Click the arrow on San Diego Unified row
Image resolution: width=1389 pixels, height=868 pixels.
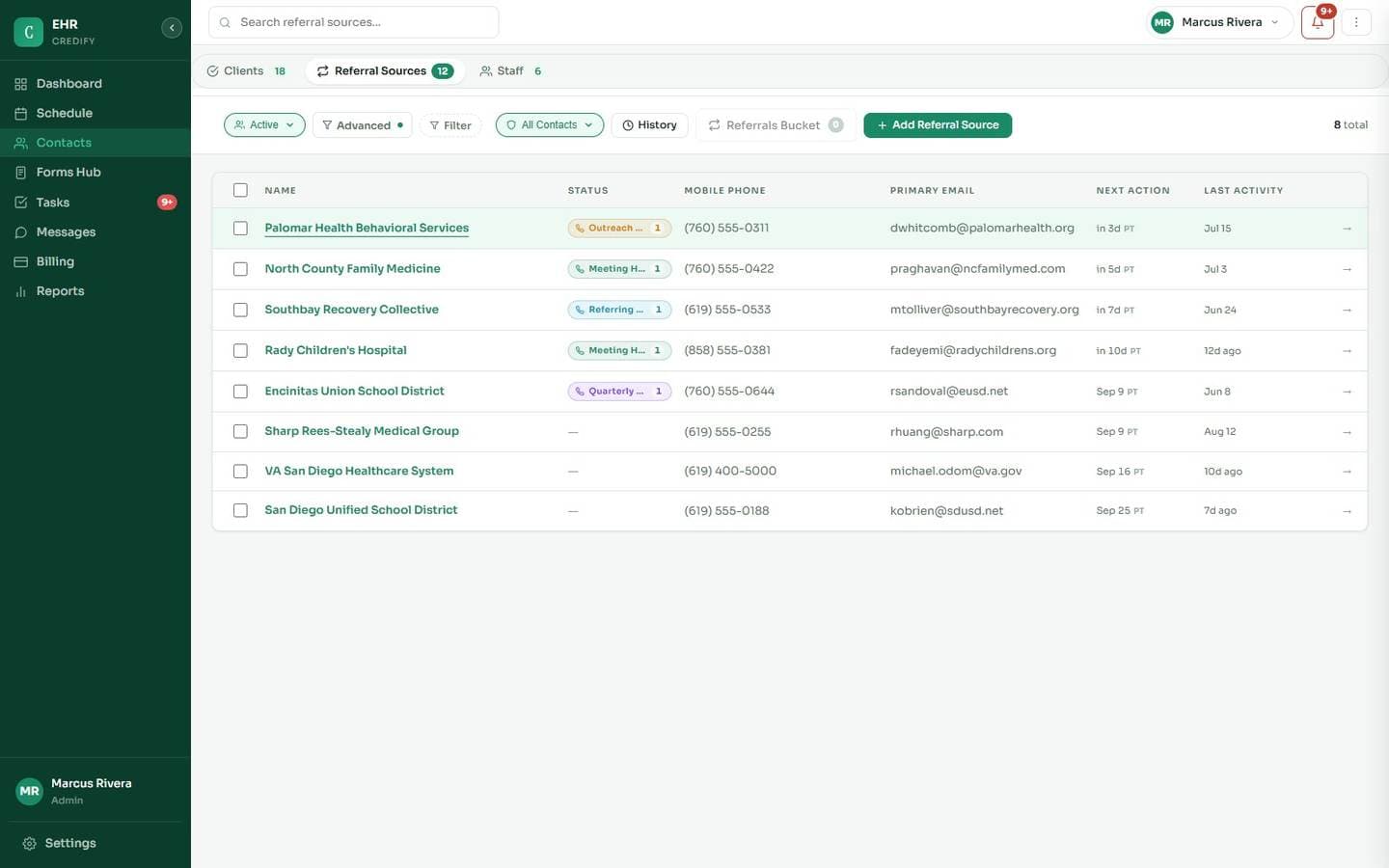(x=1347, y=510)
